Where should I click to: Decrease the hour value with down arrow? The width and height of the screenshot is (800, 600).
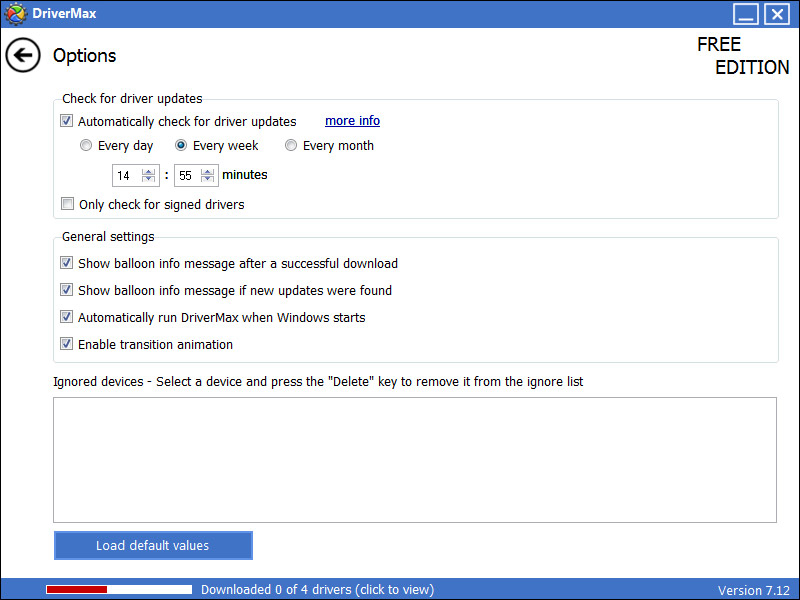(149, 180)
